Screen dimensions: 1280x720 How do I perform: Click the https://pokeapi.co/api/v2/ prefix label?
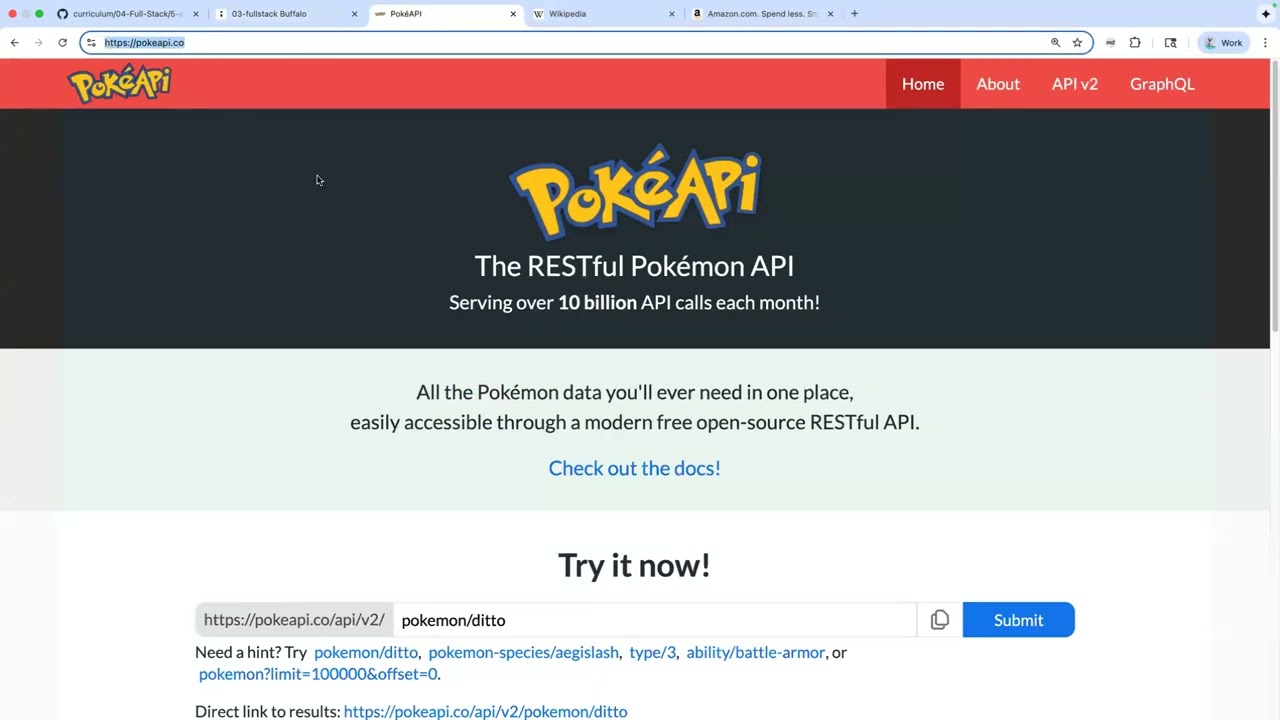point(294,620)
